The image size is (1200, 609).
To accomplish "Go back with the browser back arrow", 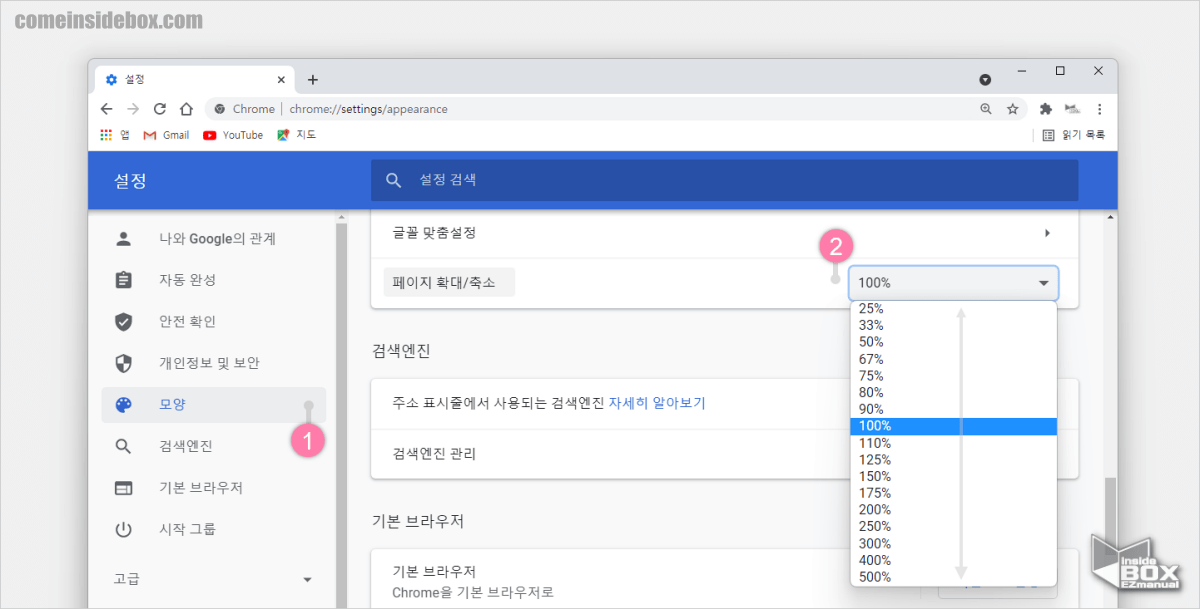I will click(107, 109).
